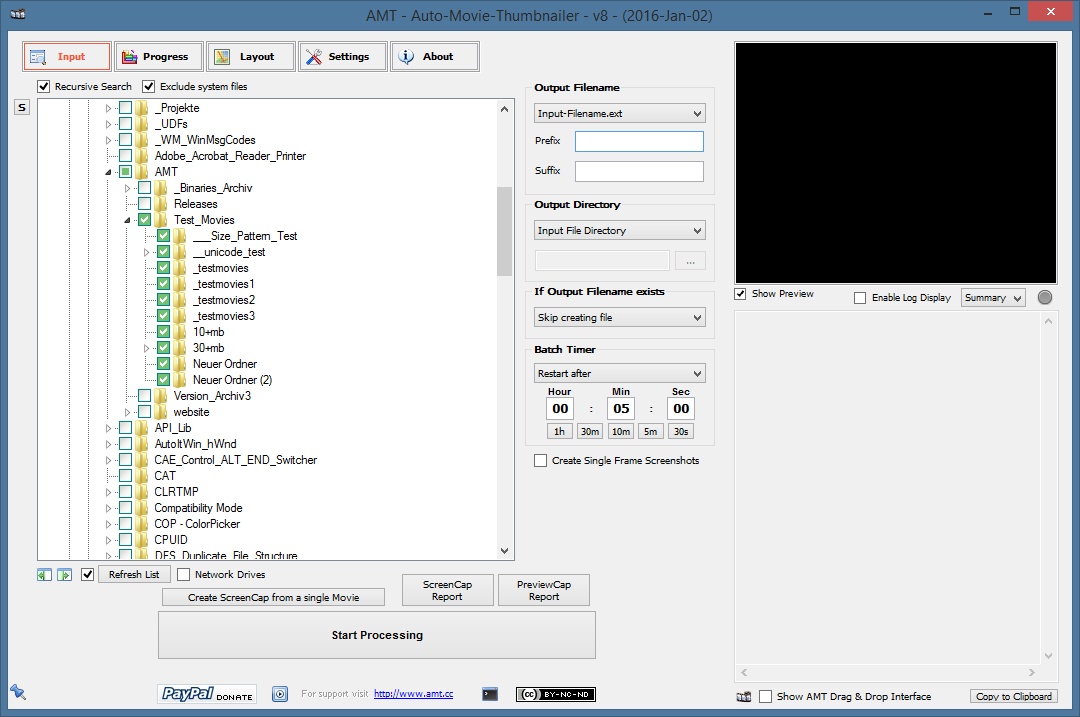Click the left green arrow icon below tree
This screenshot has width=1080, height=717.
(44, 575)
